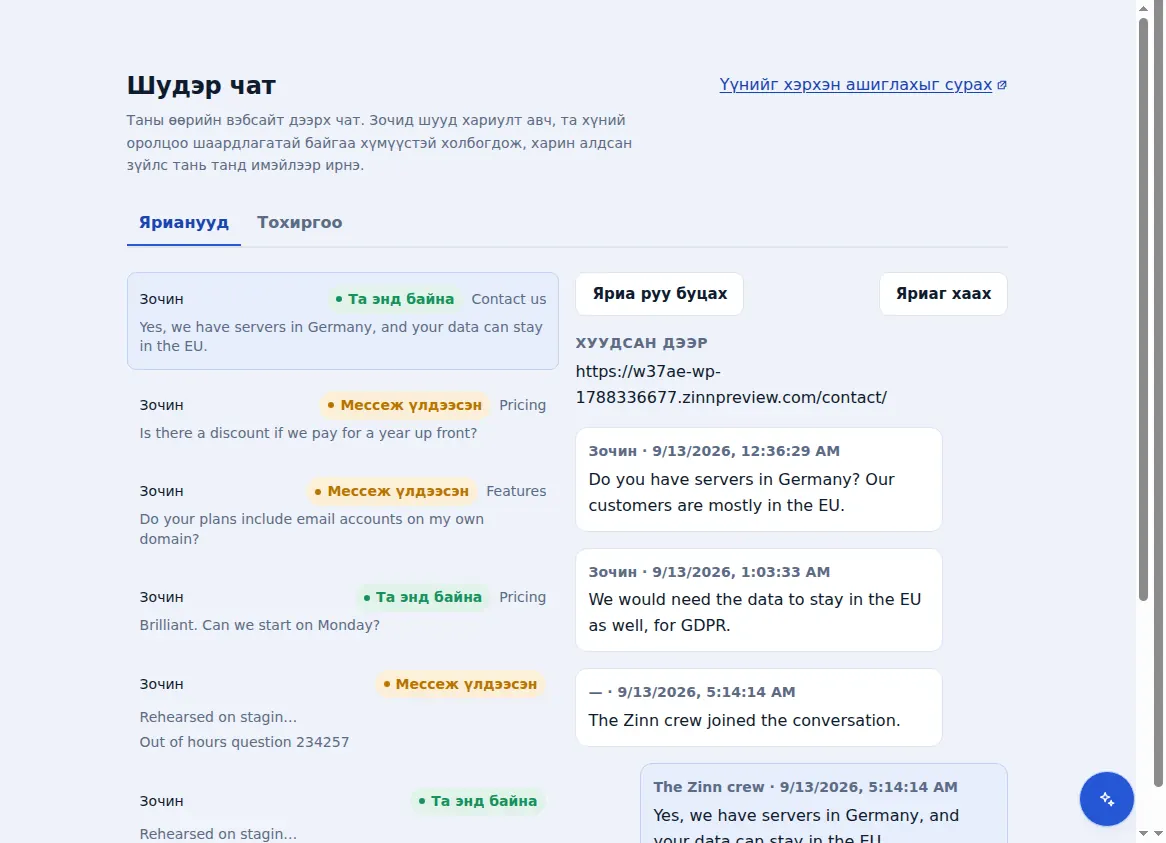Click 'Pricing' label on Monday conversation
Screen dimensions: 1166x843
(522, 597)
